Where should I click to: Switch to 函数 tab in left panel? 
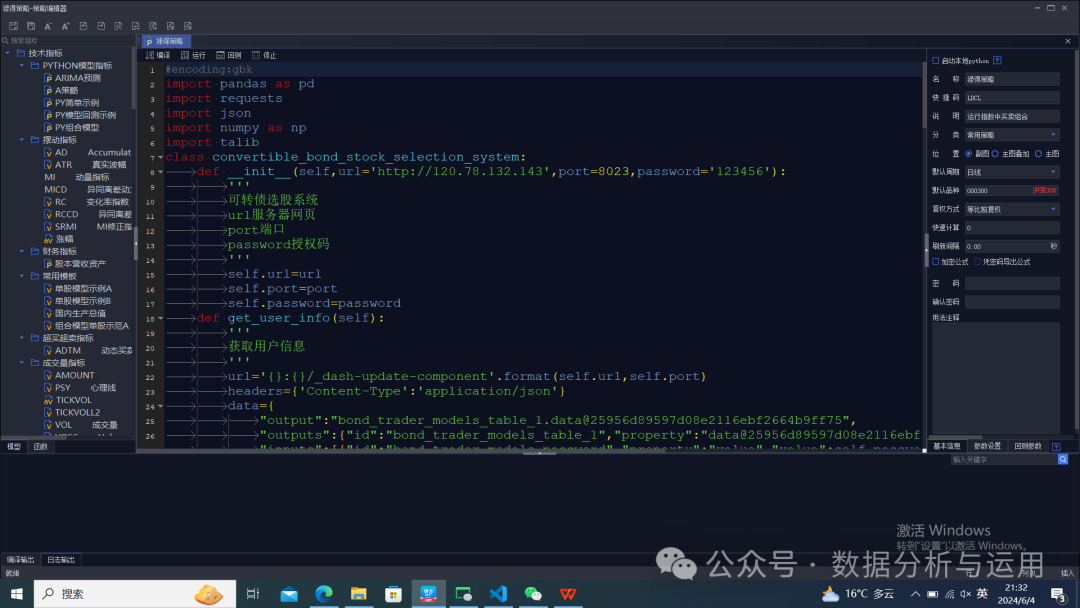coord(41,446)
